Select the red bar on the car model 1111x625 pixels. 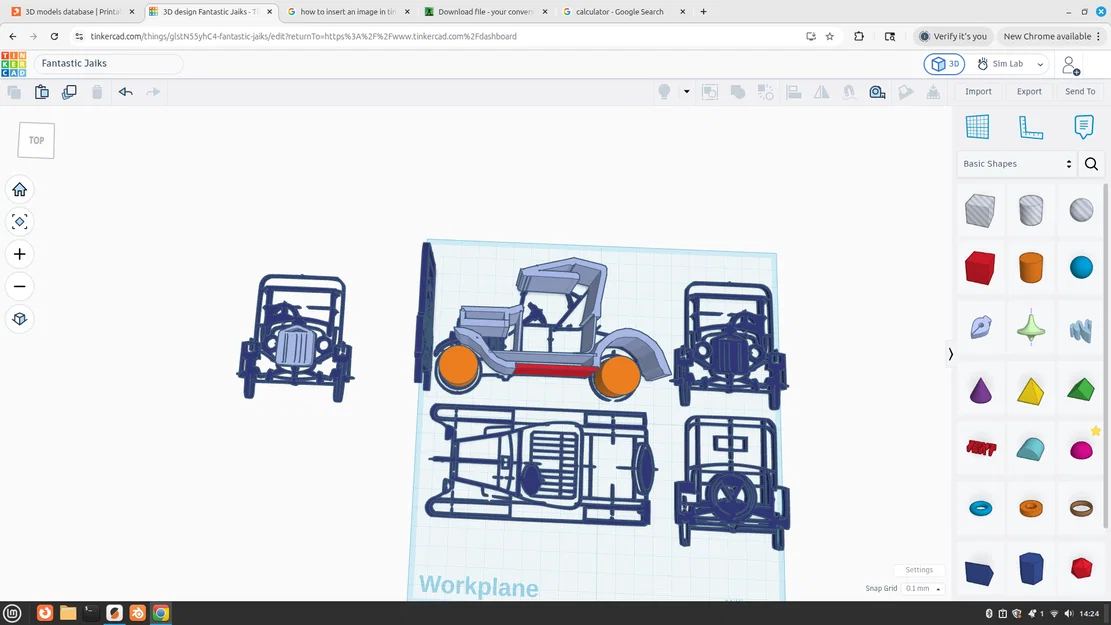pos(554,370)
